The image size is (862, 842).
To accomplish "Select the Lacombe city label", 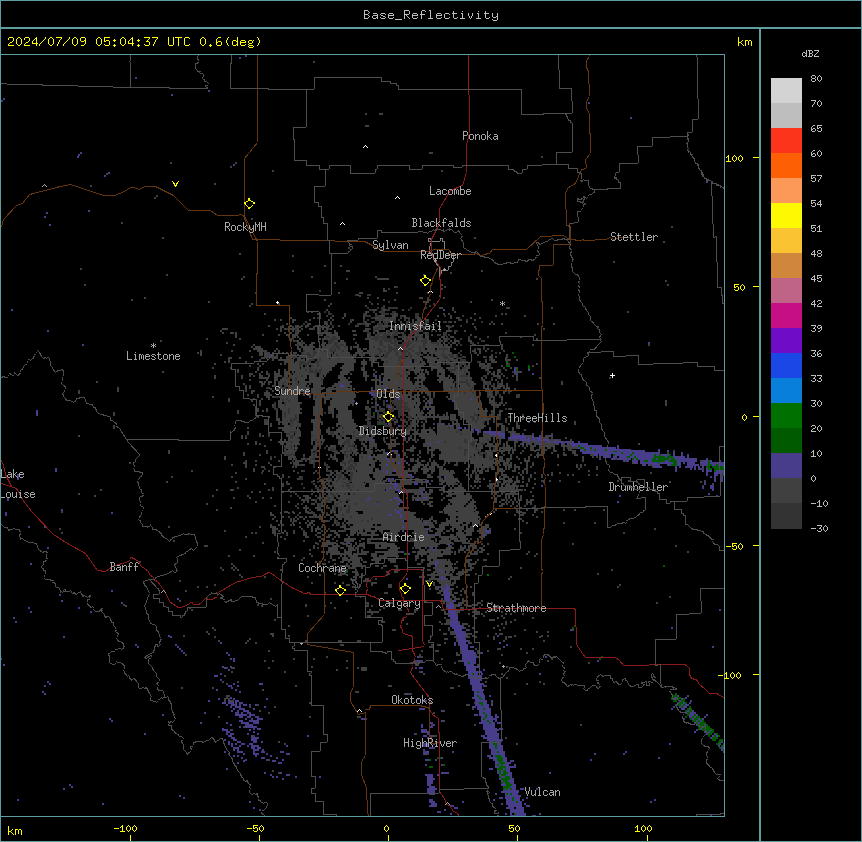I will (x=450, y=191).
